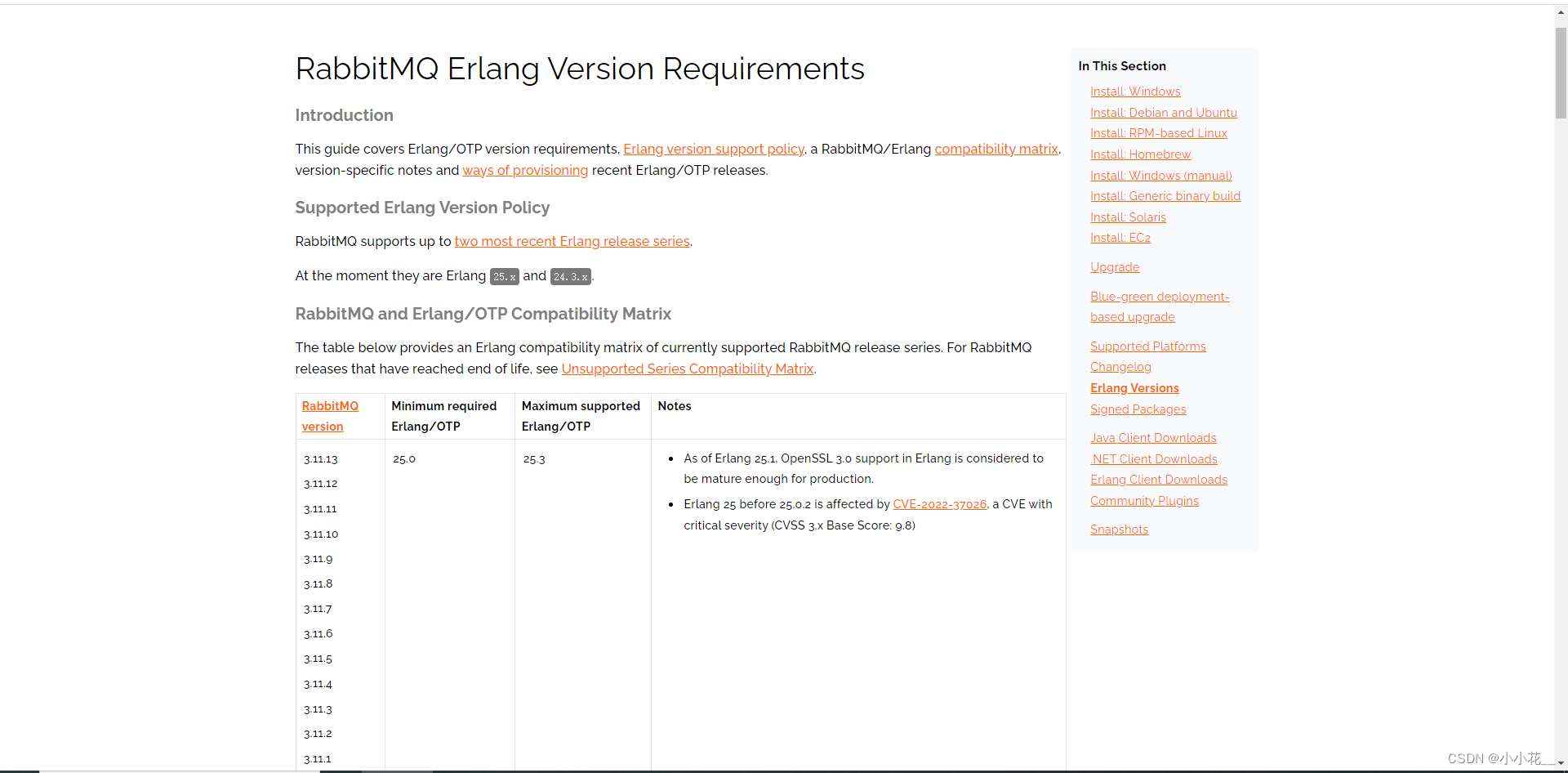Click the page title RabbitMQ Erlang Version Requirements
Viewport: 1568px width, 773px height.
pos(580,69)
